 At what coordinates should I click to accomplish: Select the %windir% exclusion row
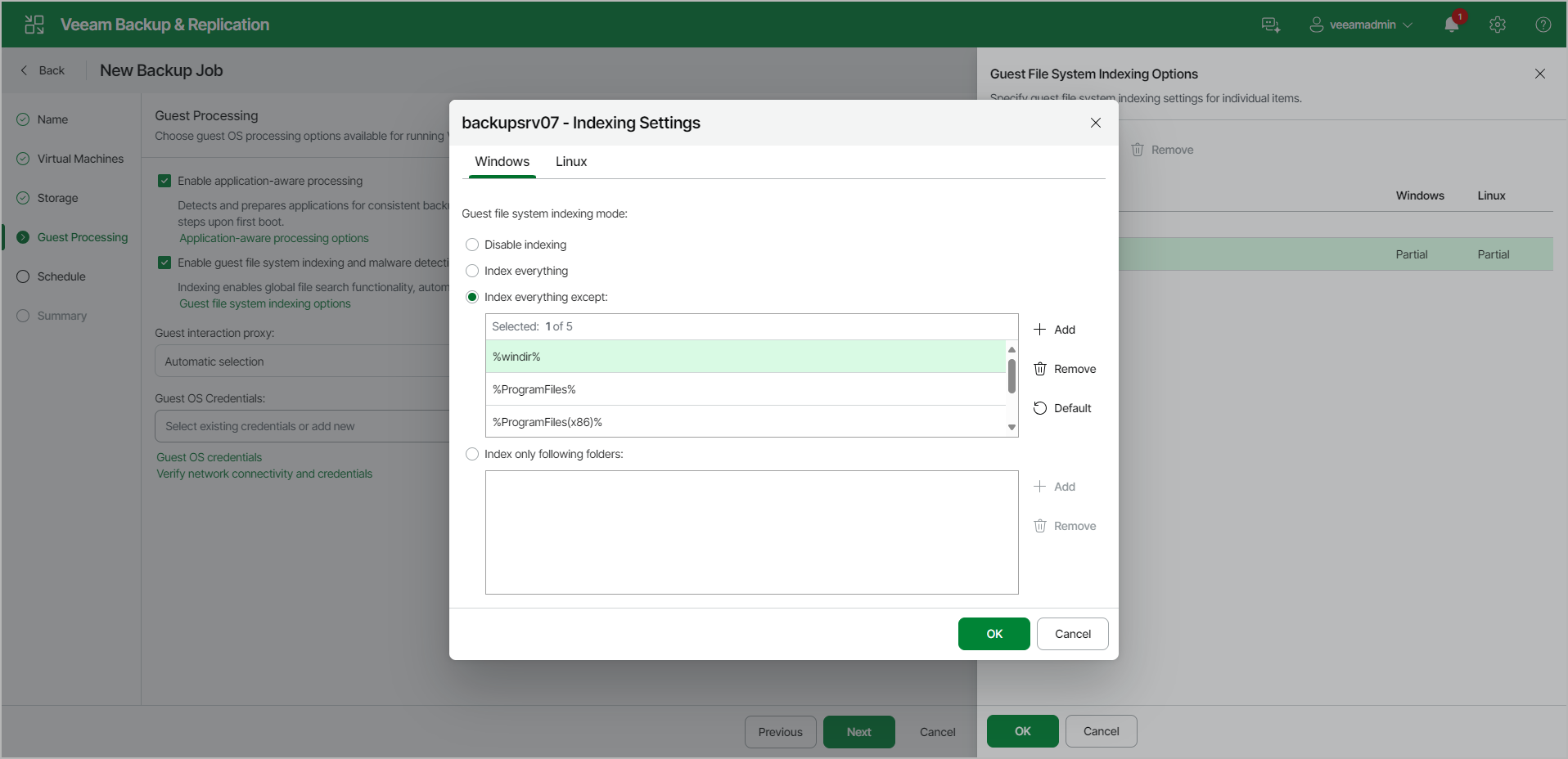tap(746, 357)
